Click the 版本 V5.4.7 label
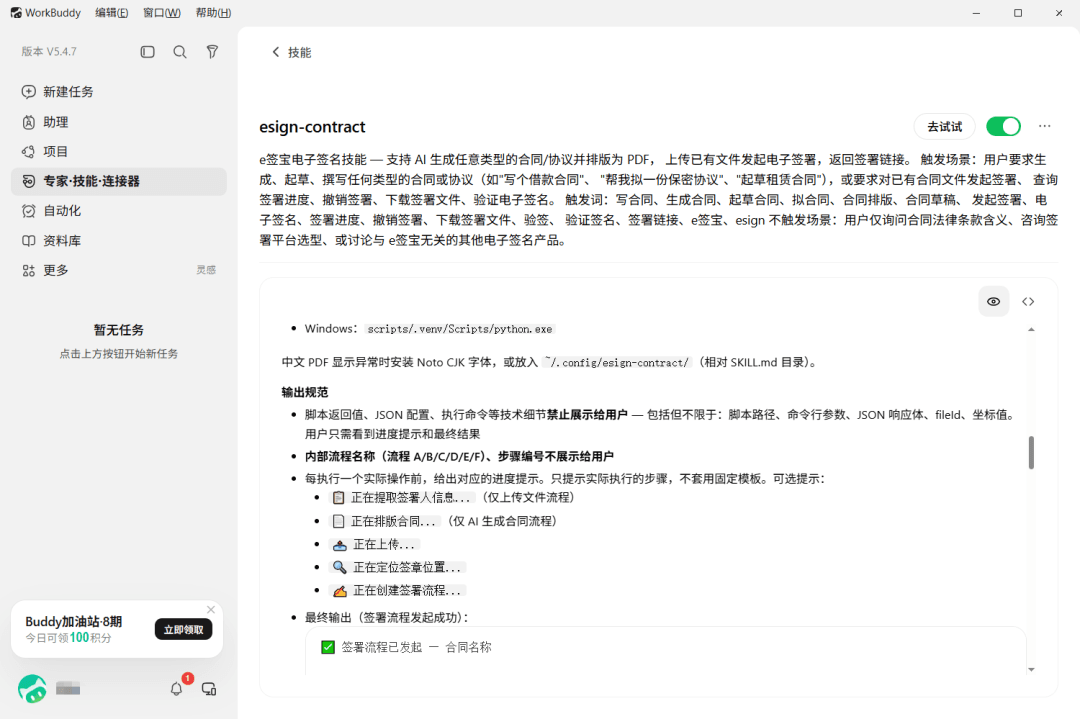Screen dimensions: 1080x719 click(49, 52)
